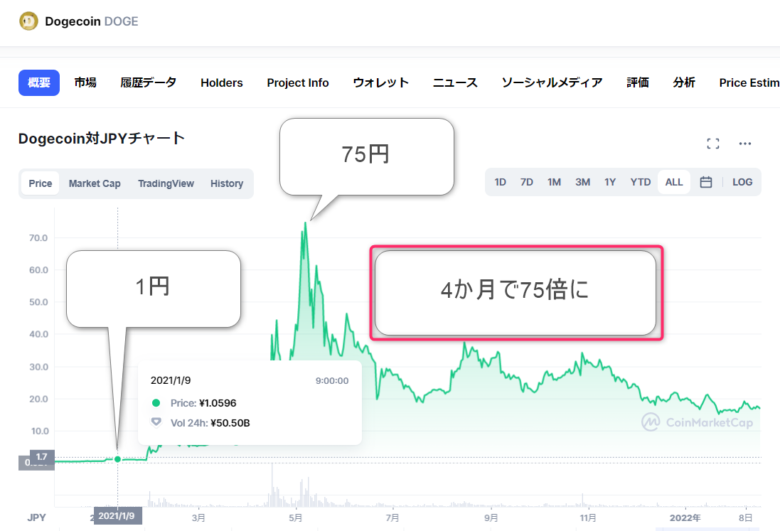Open the 評価 tab
This screenshot has height=531, width=780.
coord(637,83)
